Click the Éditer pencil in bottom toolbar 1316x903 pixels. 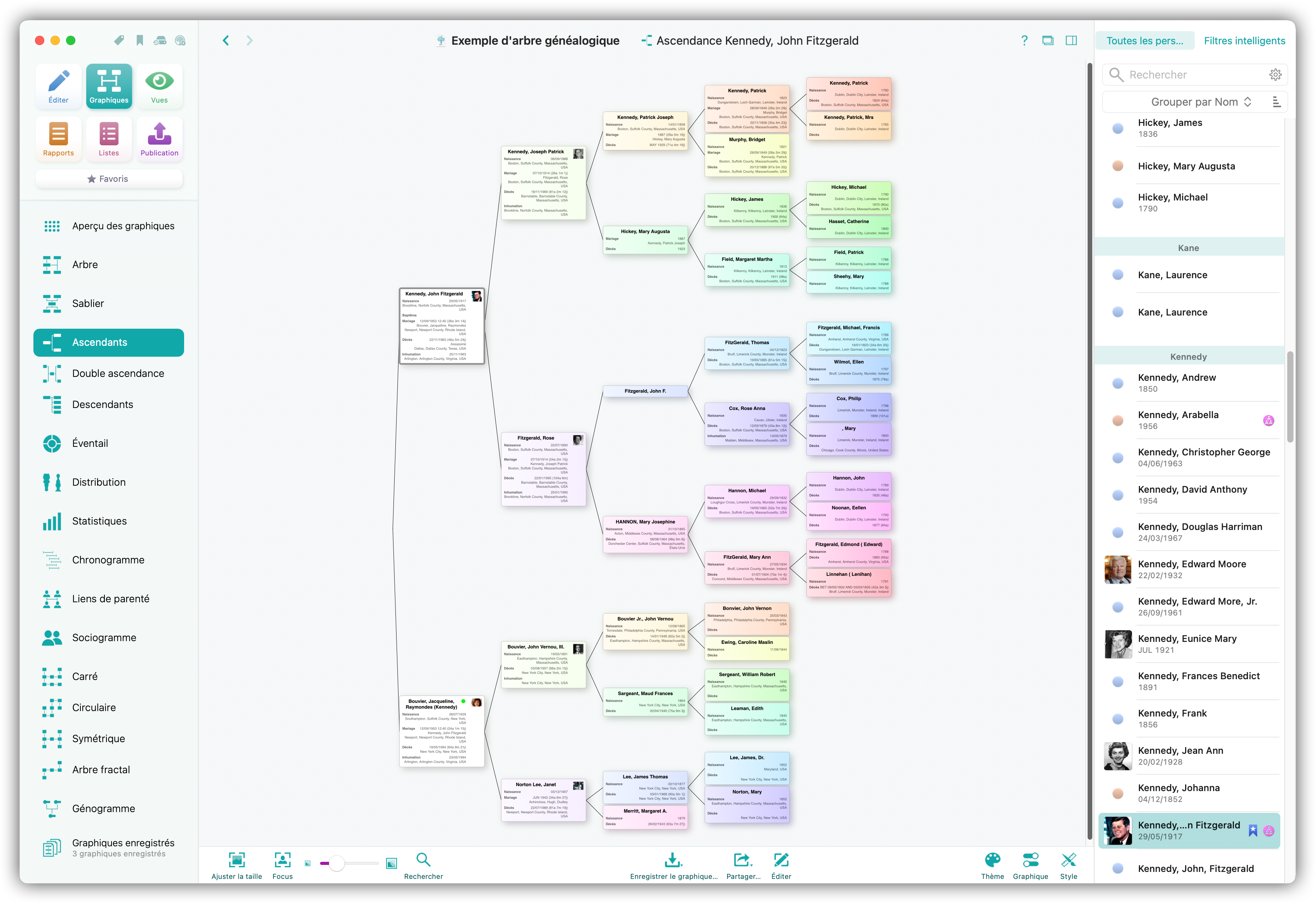(x=781, y=865)
